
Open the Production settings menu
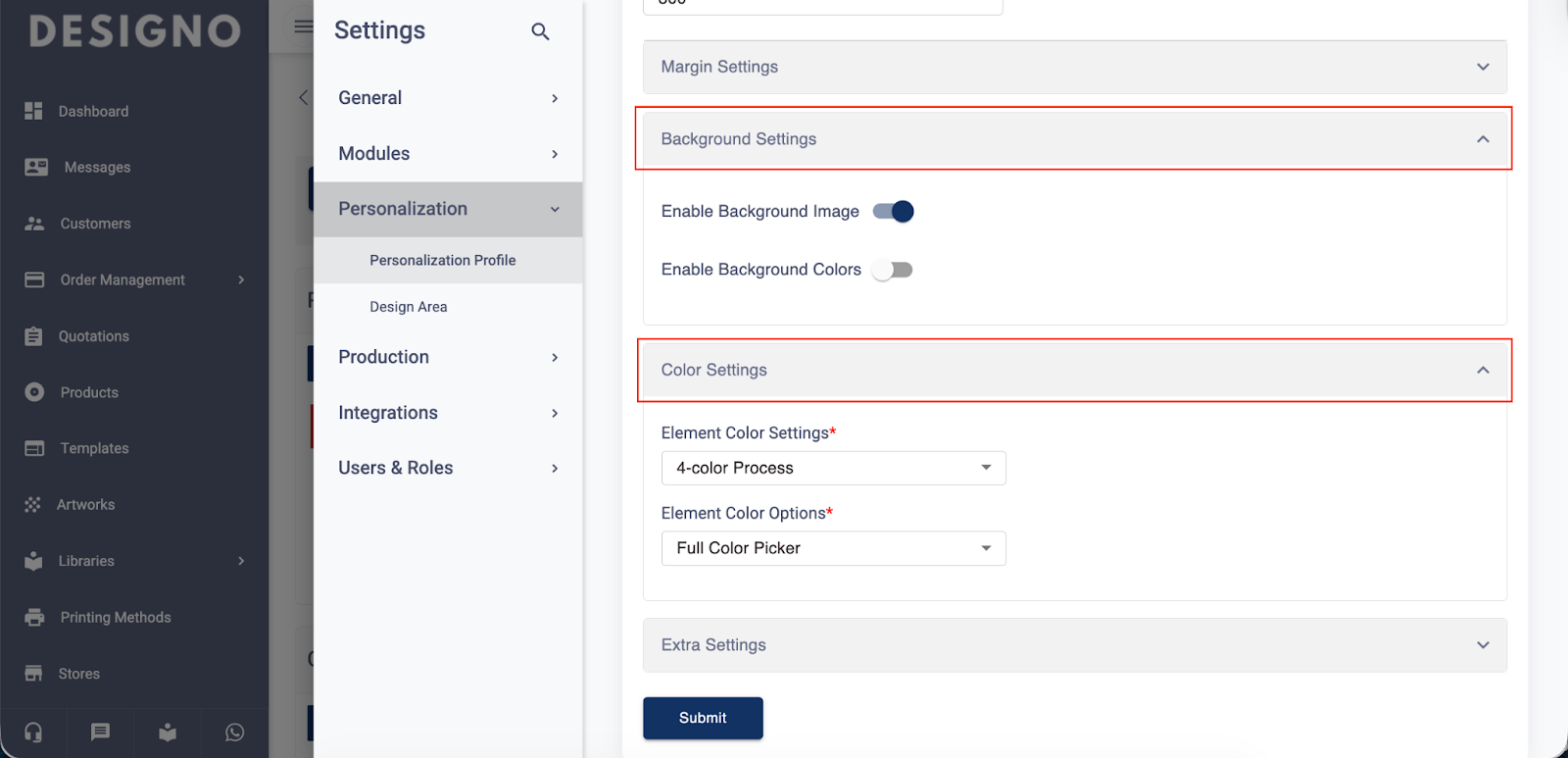[448, 357]
